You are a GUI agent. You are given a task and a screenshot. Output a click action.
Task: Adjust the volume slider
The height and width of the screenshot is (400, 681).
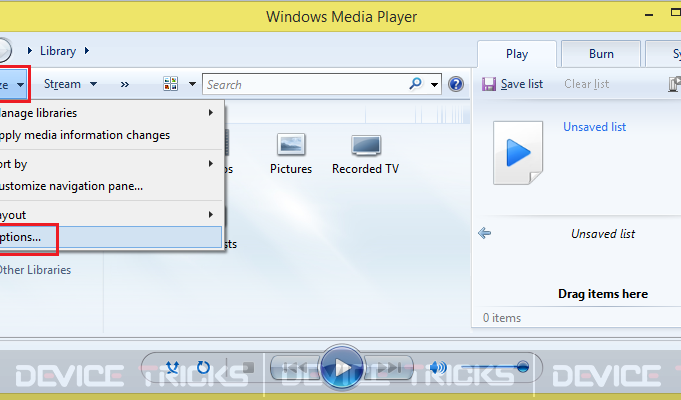tap(495, 367)
